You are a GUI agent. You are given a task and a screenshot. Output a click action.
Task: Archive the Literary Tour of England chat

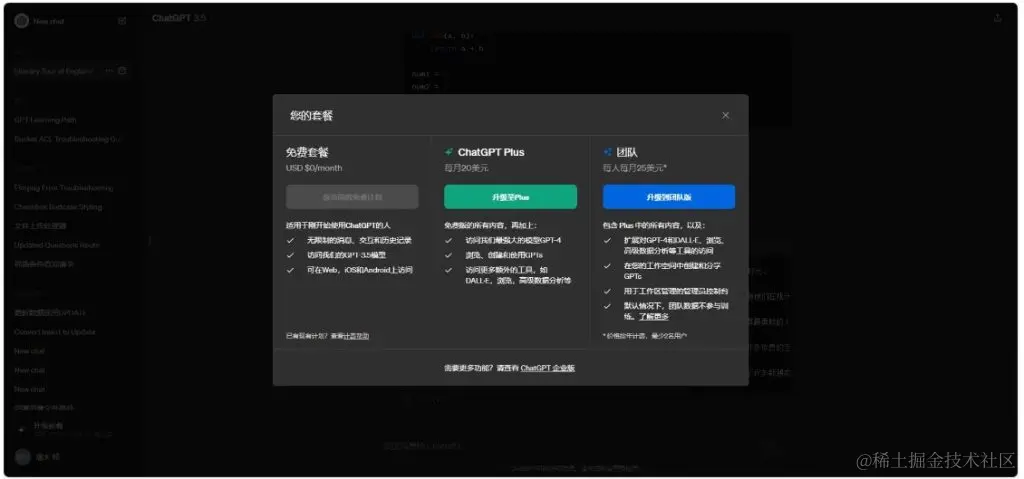point(122,71)
